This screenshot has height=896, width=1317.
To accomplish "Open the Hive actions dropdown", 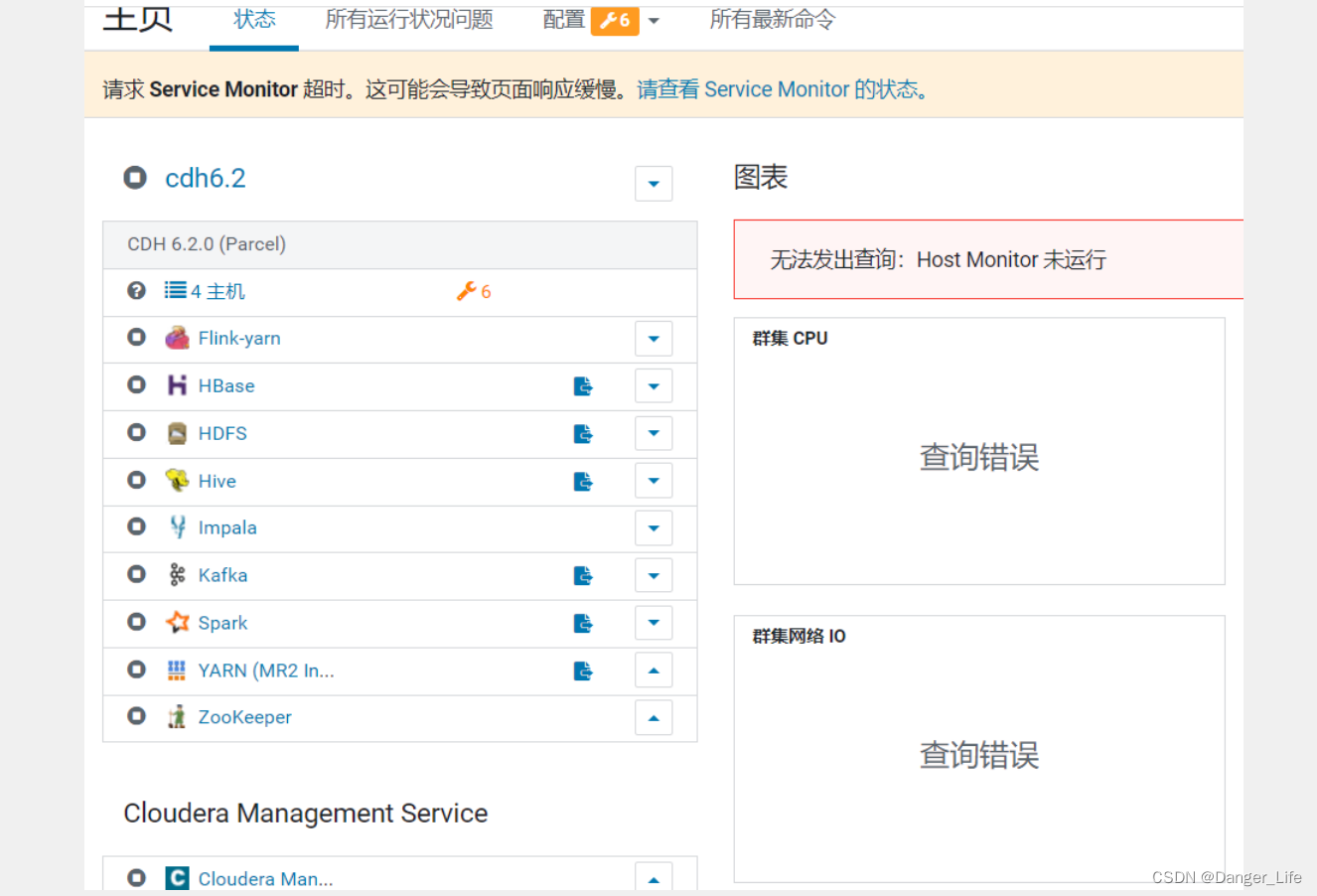I will (654, 481).
